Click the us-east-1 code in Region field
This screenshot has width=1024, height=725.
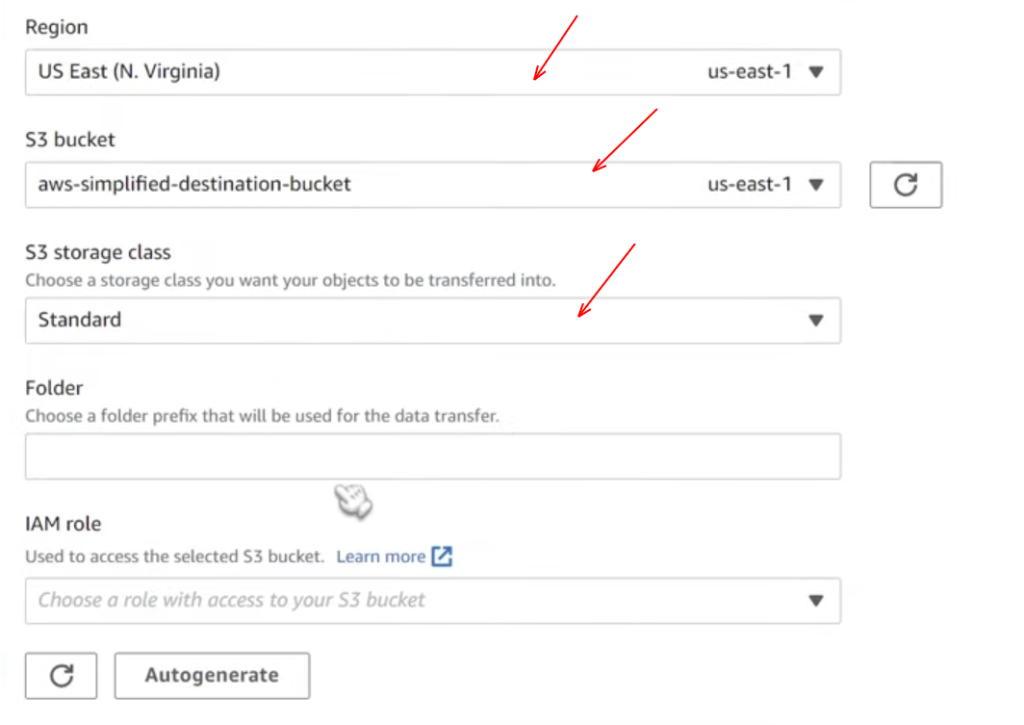click(x=750, y=73)
